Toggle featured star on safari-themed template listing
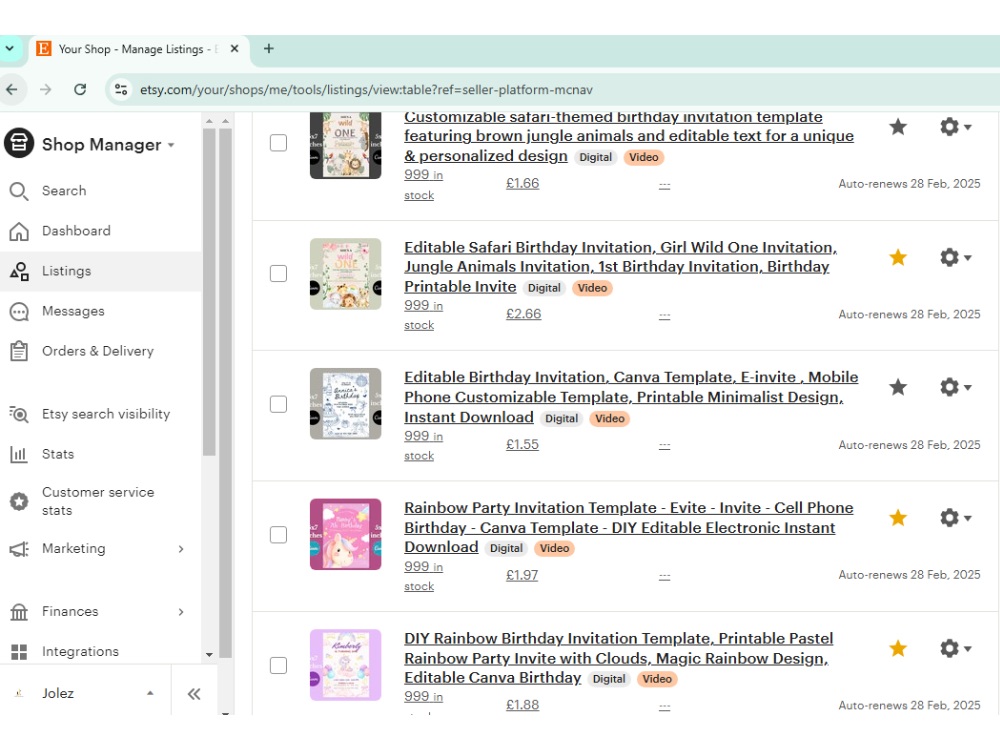Viewport: 1000px width, 750px height. click(898, 127)
